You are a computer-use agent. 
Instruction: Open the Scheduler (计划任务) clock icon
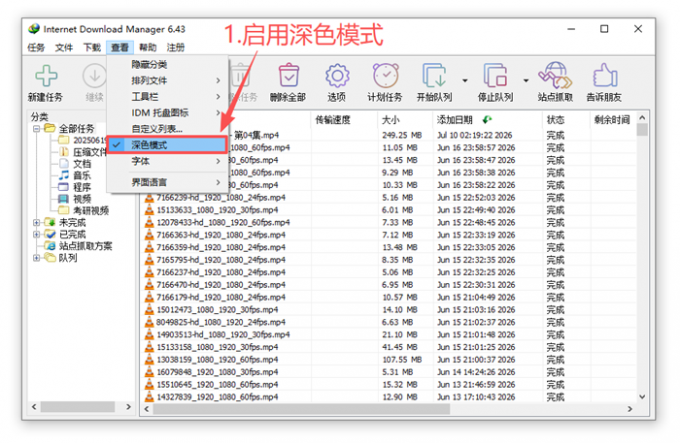pyautogui.click(x=385, y=76)
